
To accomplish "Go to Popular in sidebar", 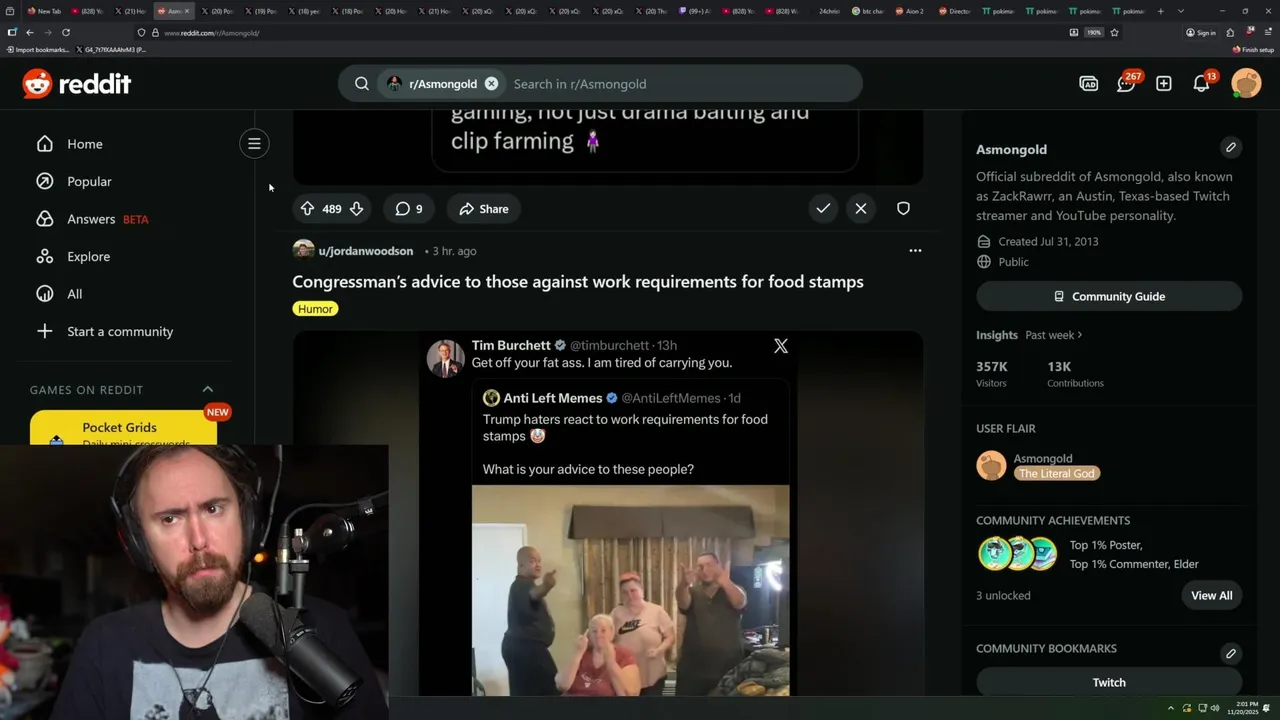I will (x=89, y=181).
